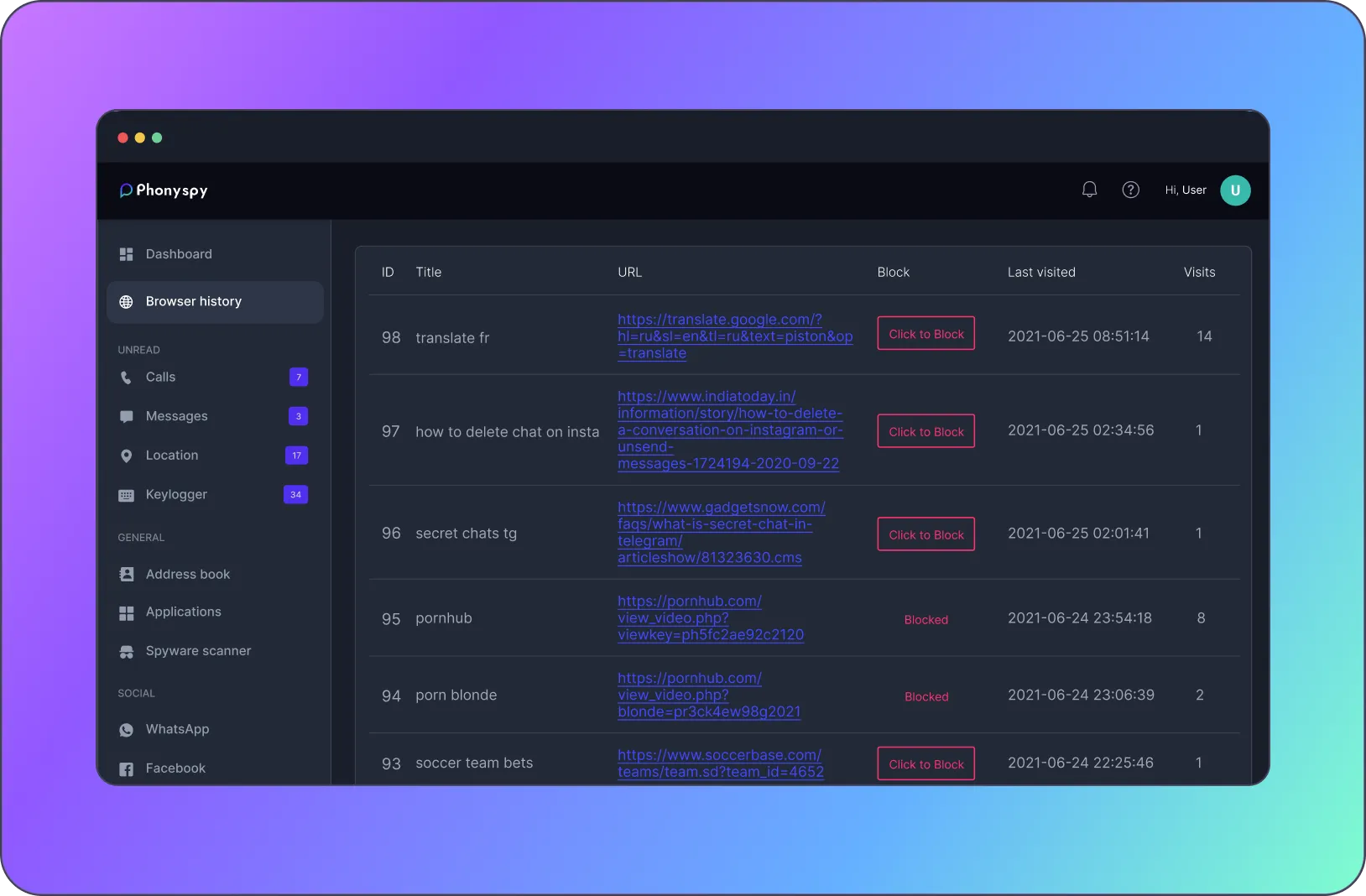
Task: Open Messages via the speech bubble icon
Action: coord(126,416)
